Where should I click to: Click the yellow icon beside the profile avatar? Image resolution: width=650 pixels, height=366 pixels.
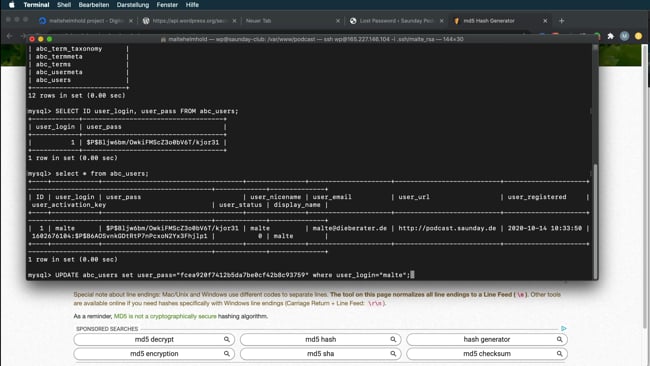click(x=638, y=36)
